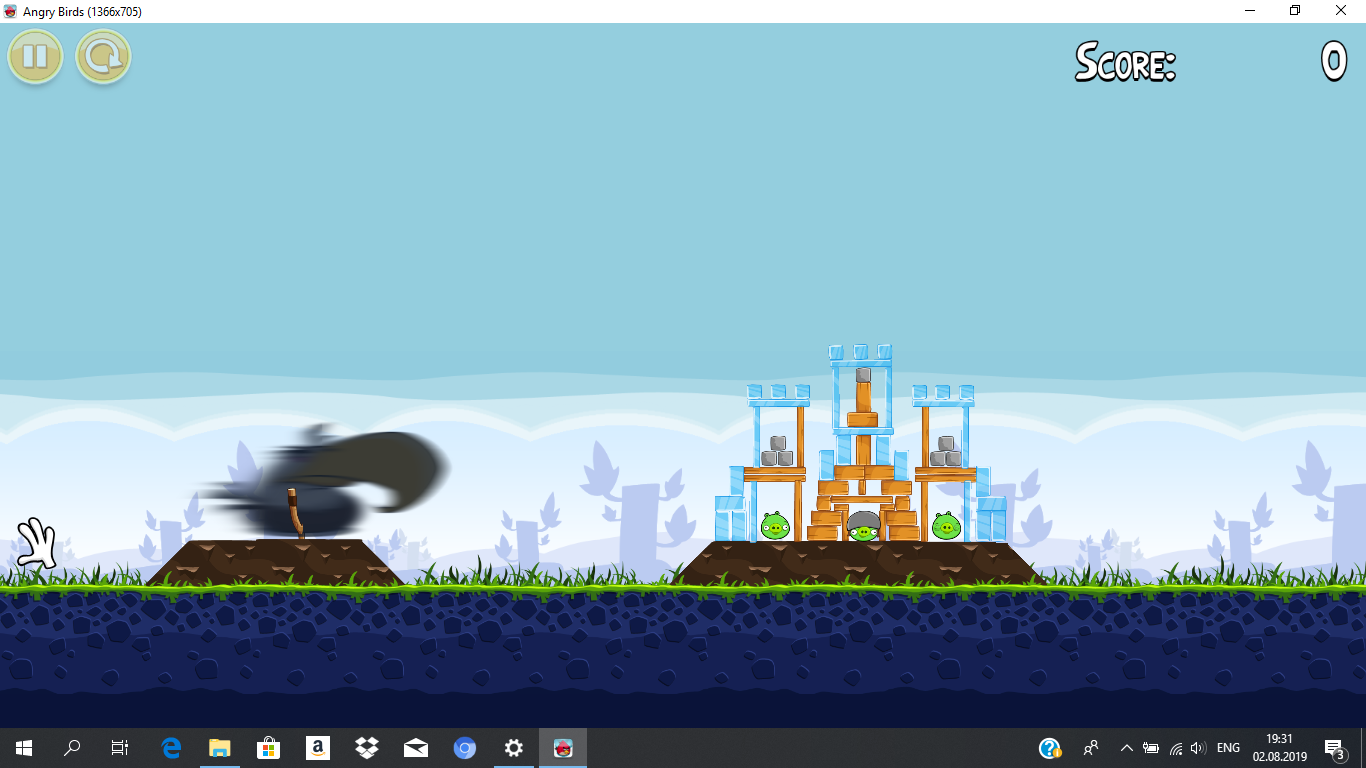The width and height of the screenshot is (1366, 768).
Task: Pause the game with the pause button
Action: [x=35, y=57]
